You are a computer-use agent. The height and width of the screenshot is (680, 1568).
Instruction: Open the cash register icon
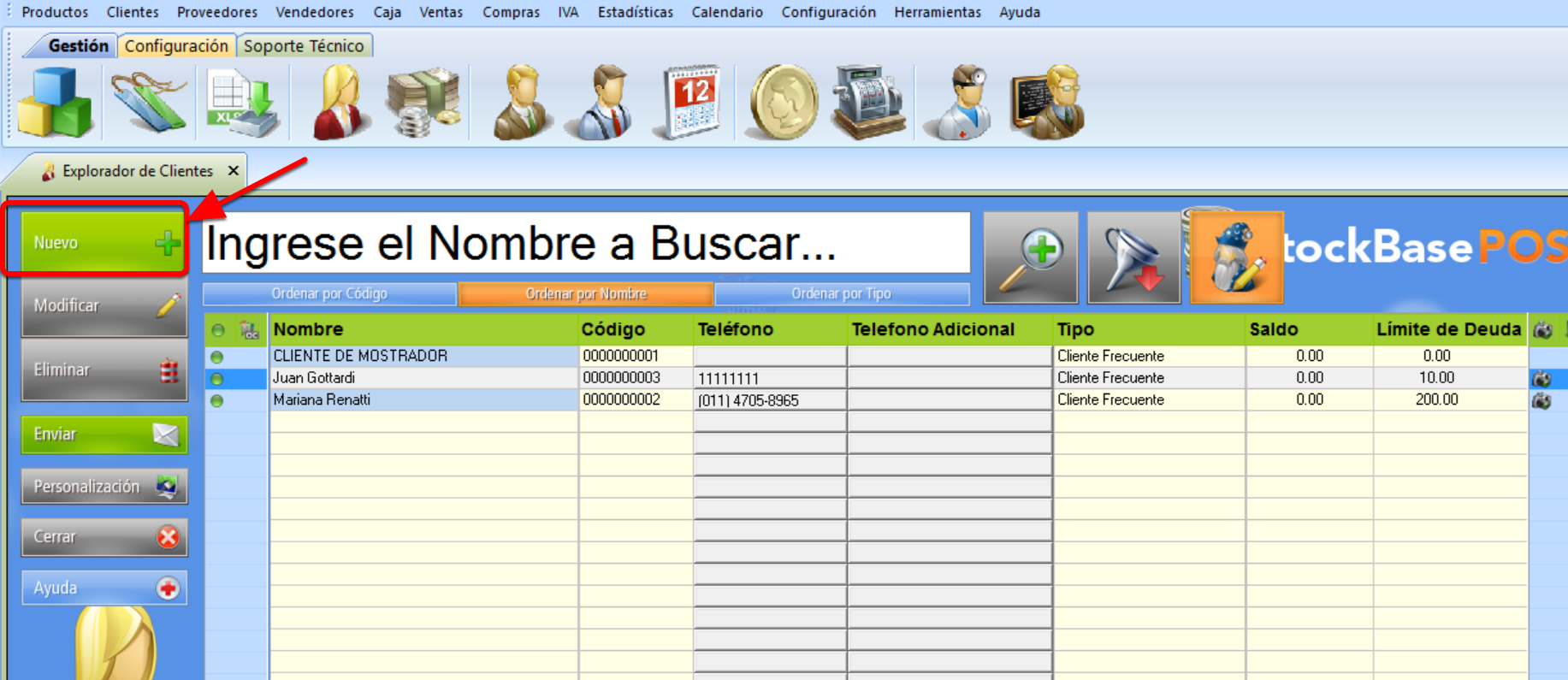click(x=867, y=102)
